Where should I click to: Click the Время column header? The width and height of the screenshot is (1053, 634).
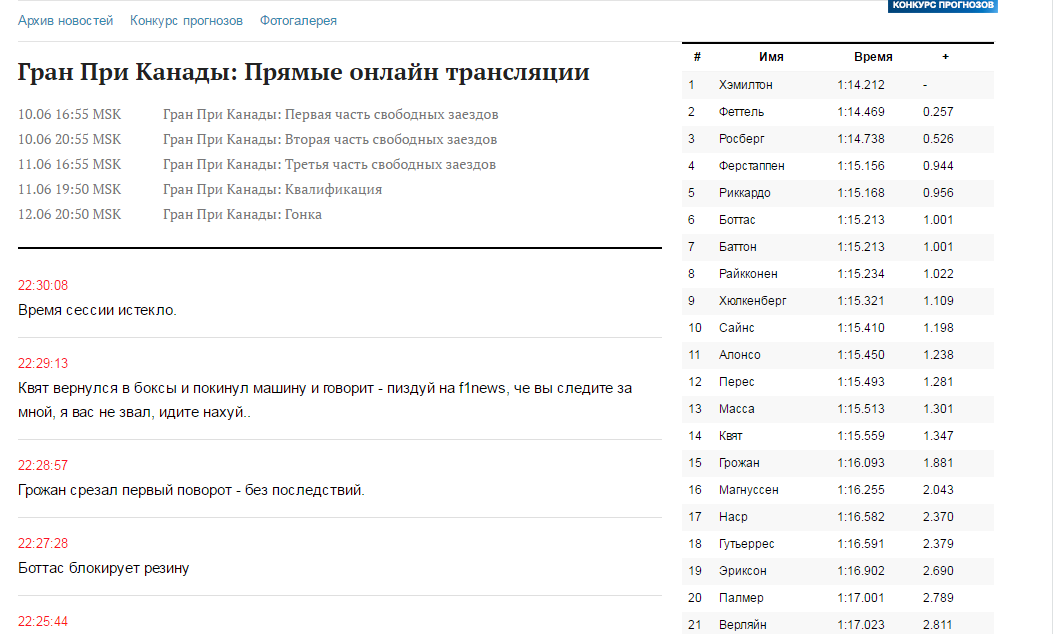point(873,57)
